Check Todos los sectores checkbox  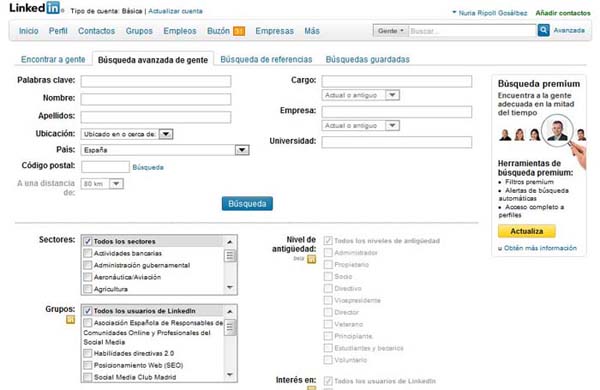pos(88,241)
